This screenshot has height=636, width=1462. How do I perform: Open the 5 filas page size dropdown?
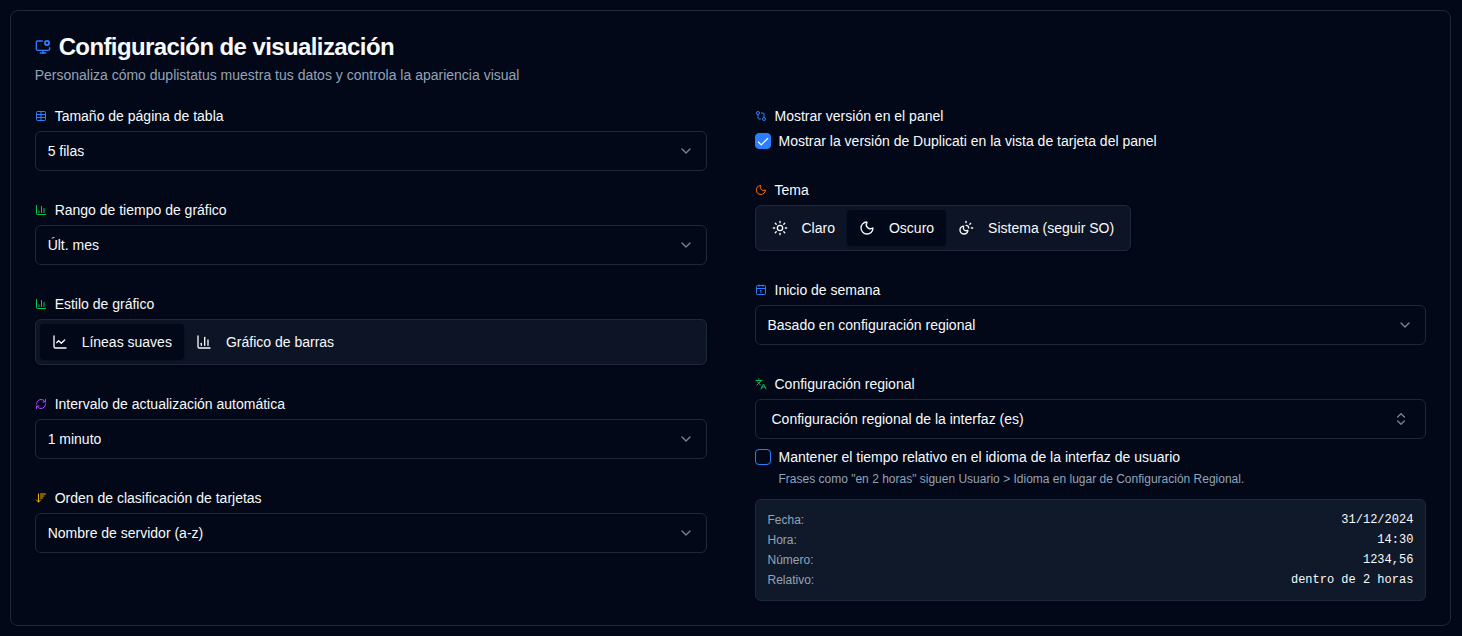371,151
